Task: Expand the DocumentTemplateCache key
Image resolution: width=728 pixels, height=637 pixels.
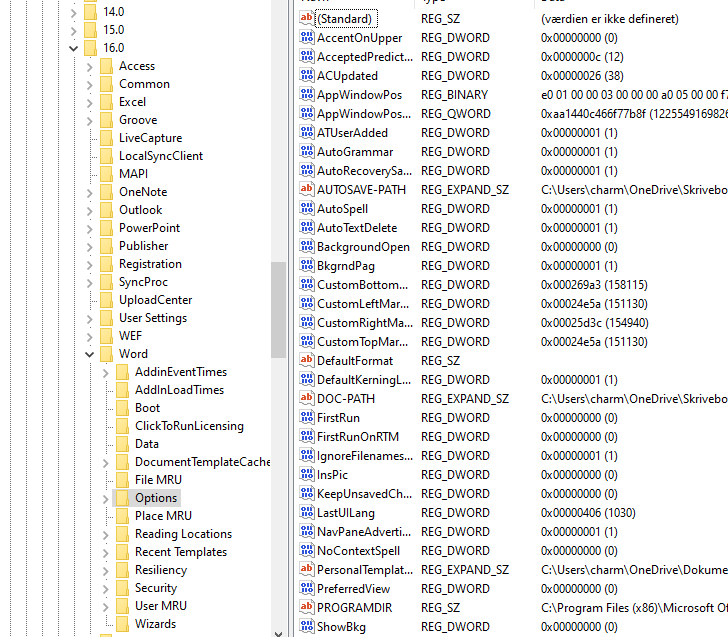Action: coord(106,462)
